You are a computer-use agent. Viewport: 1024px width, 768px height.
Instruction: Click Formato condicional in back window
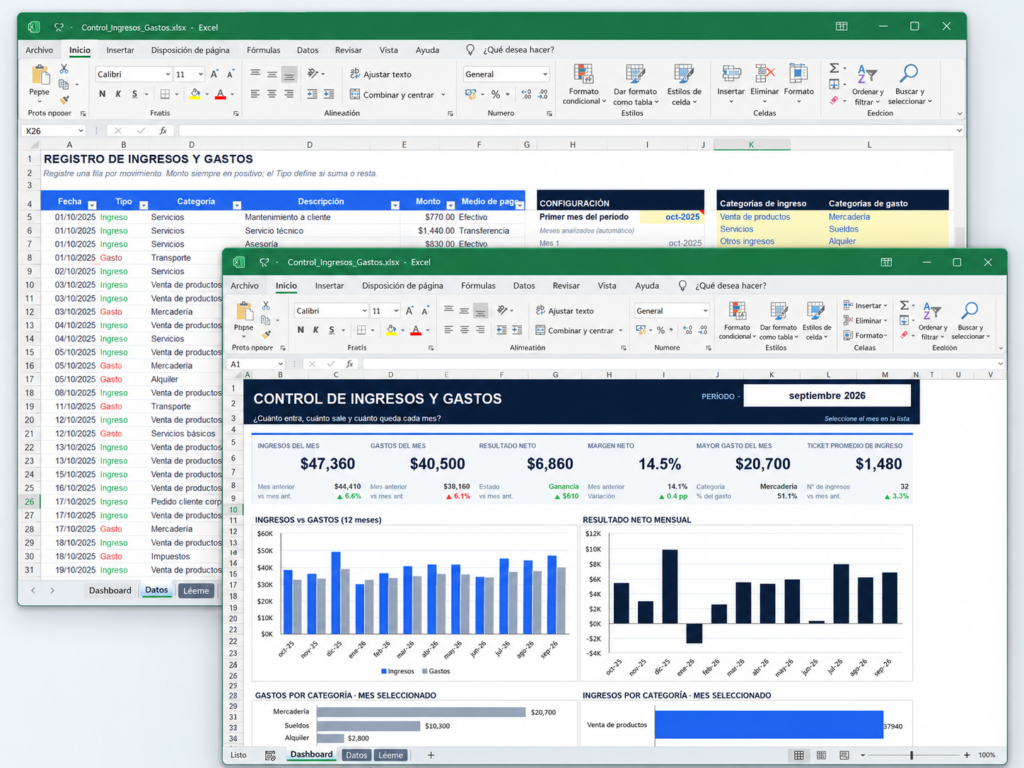584,85
